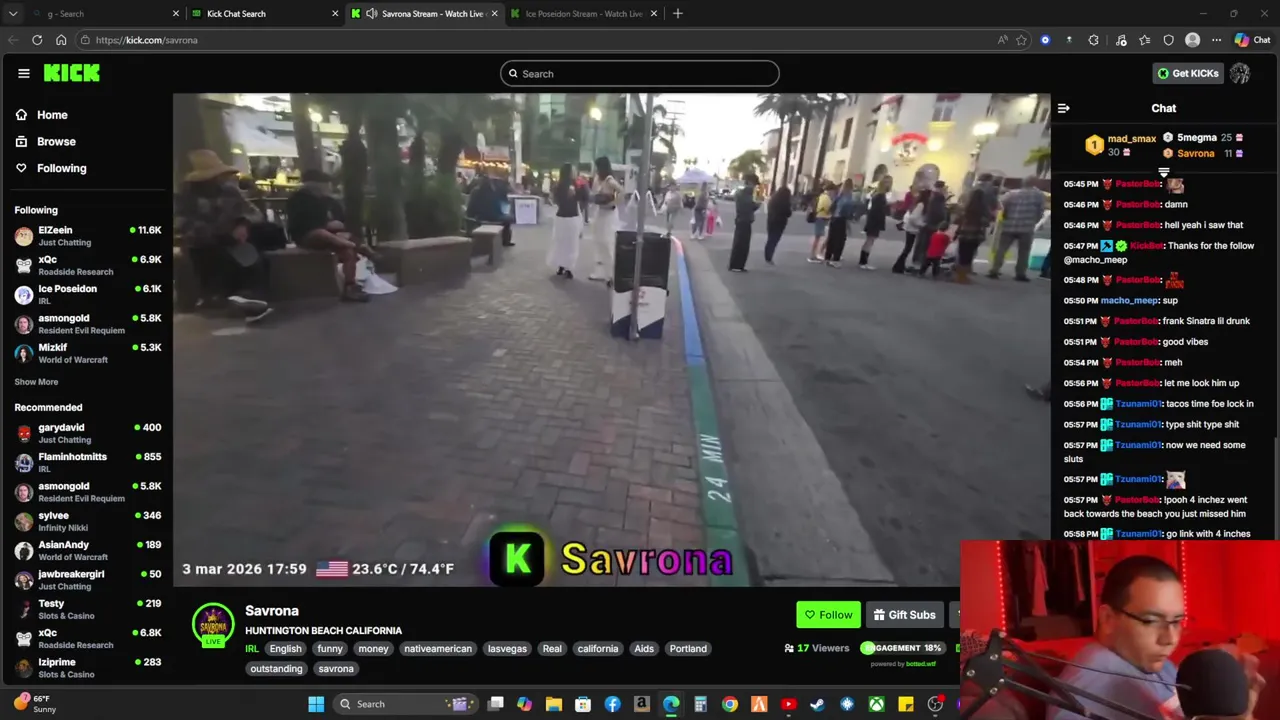Open jawbreakergirl recommended channel
Screen dimensions: 1280x720
pos(88,579)
